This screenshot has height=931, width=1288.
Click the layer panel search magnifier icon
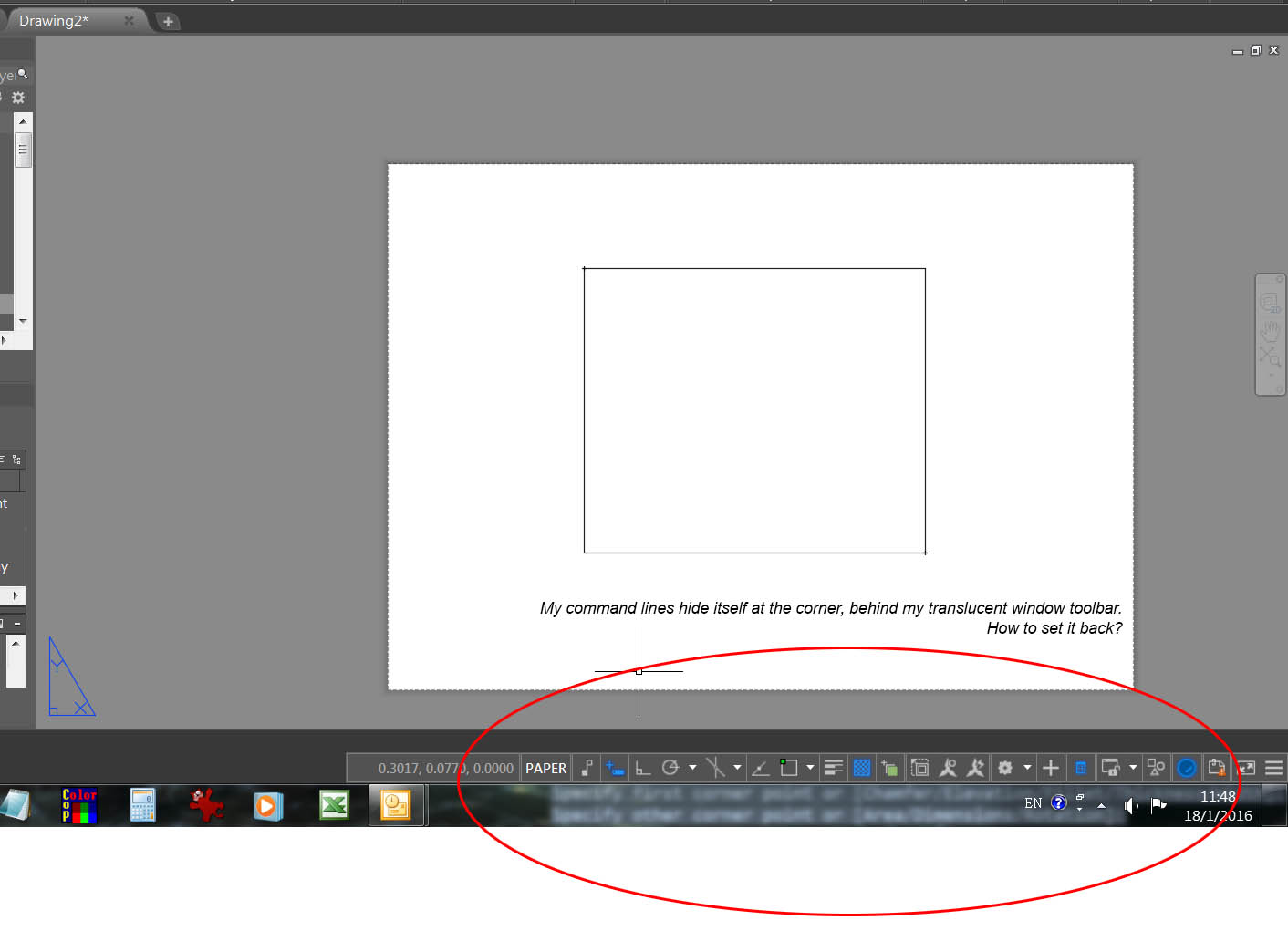coord(23,74)
